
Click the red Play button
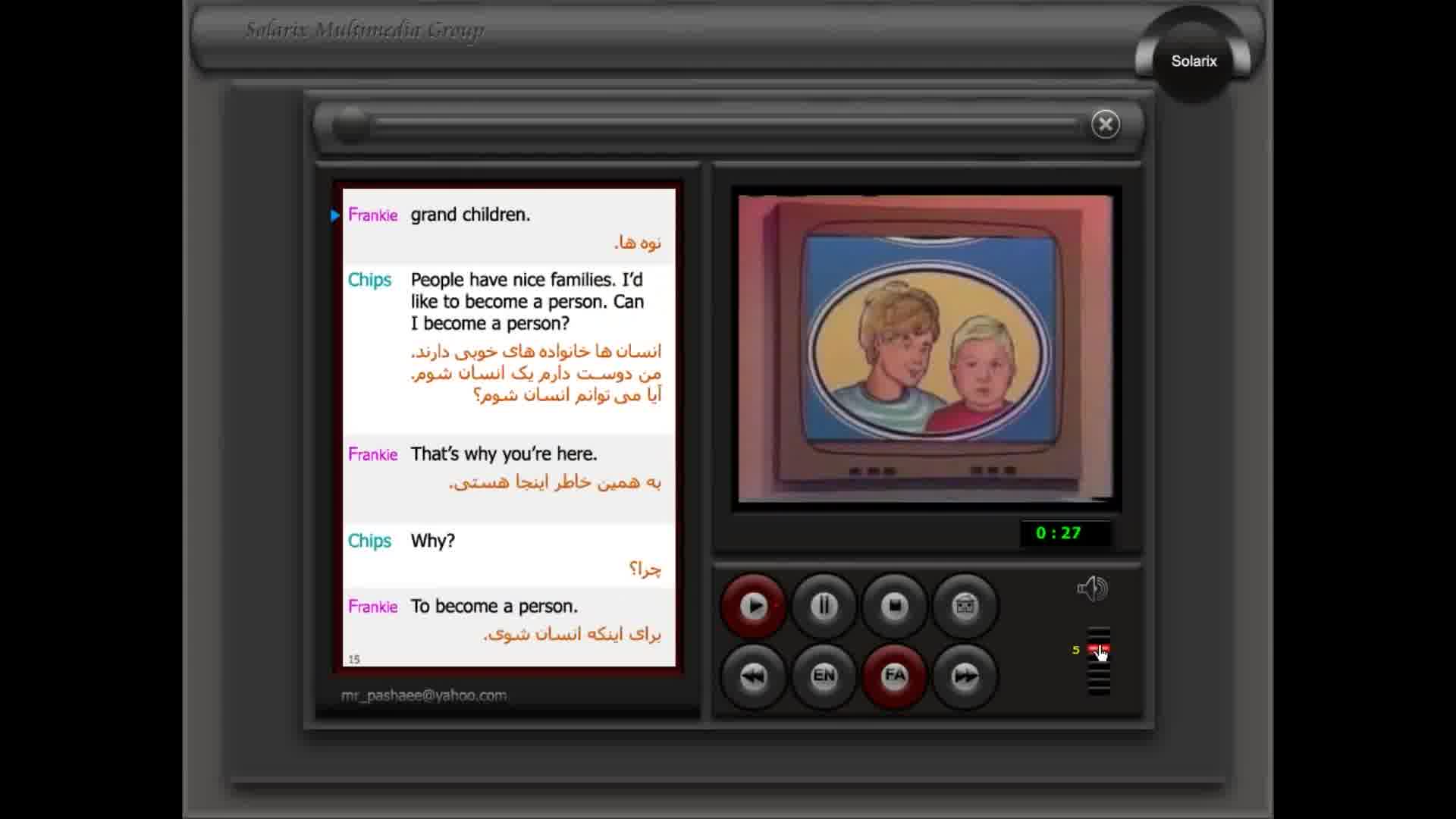[x=753, y=606]
